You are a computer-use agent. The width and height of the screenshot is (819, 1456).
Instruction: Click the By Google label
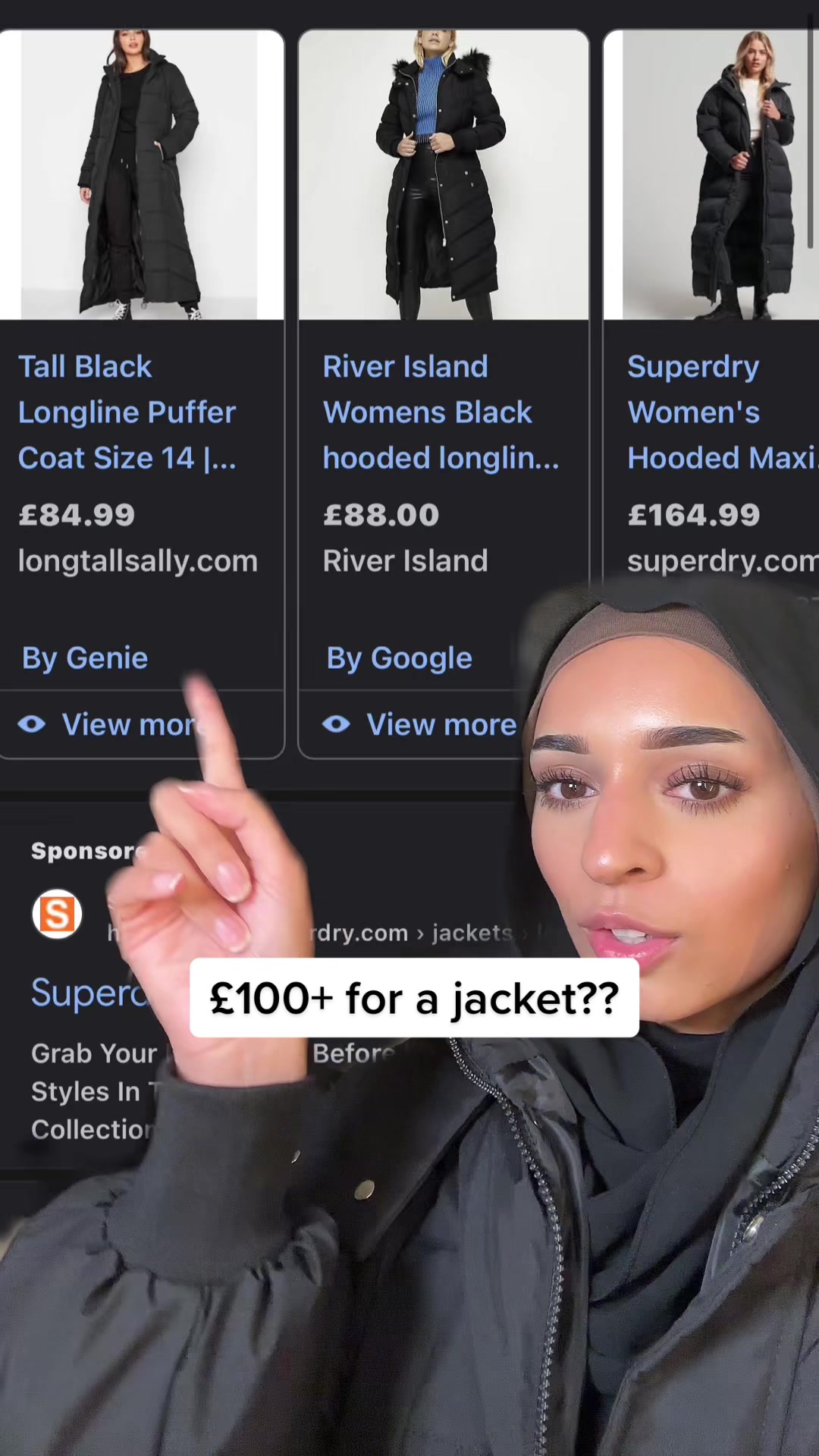click(x=399, y=658)
